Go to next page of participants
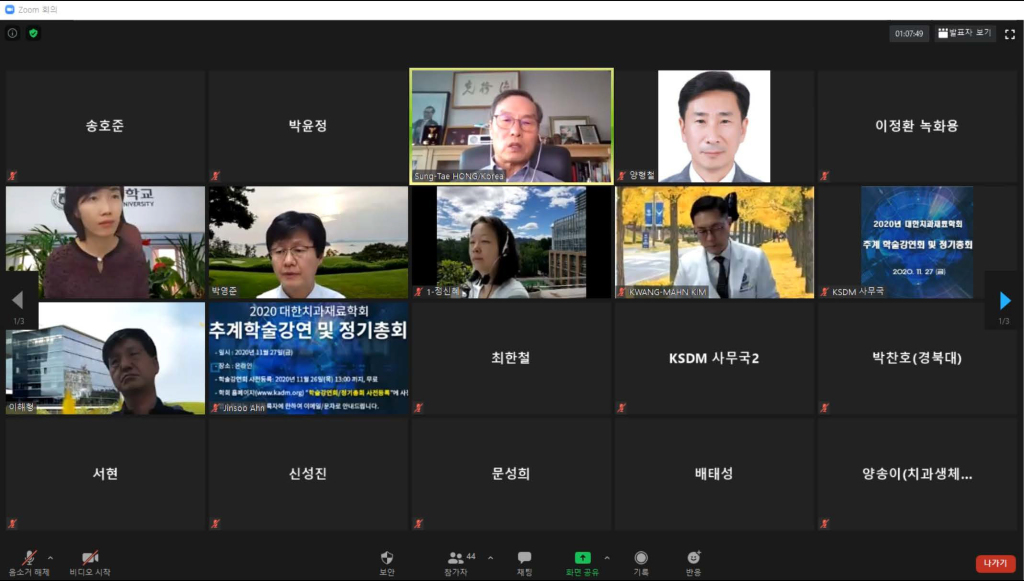 tap(1005, 300)
